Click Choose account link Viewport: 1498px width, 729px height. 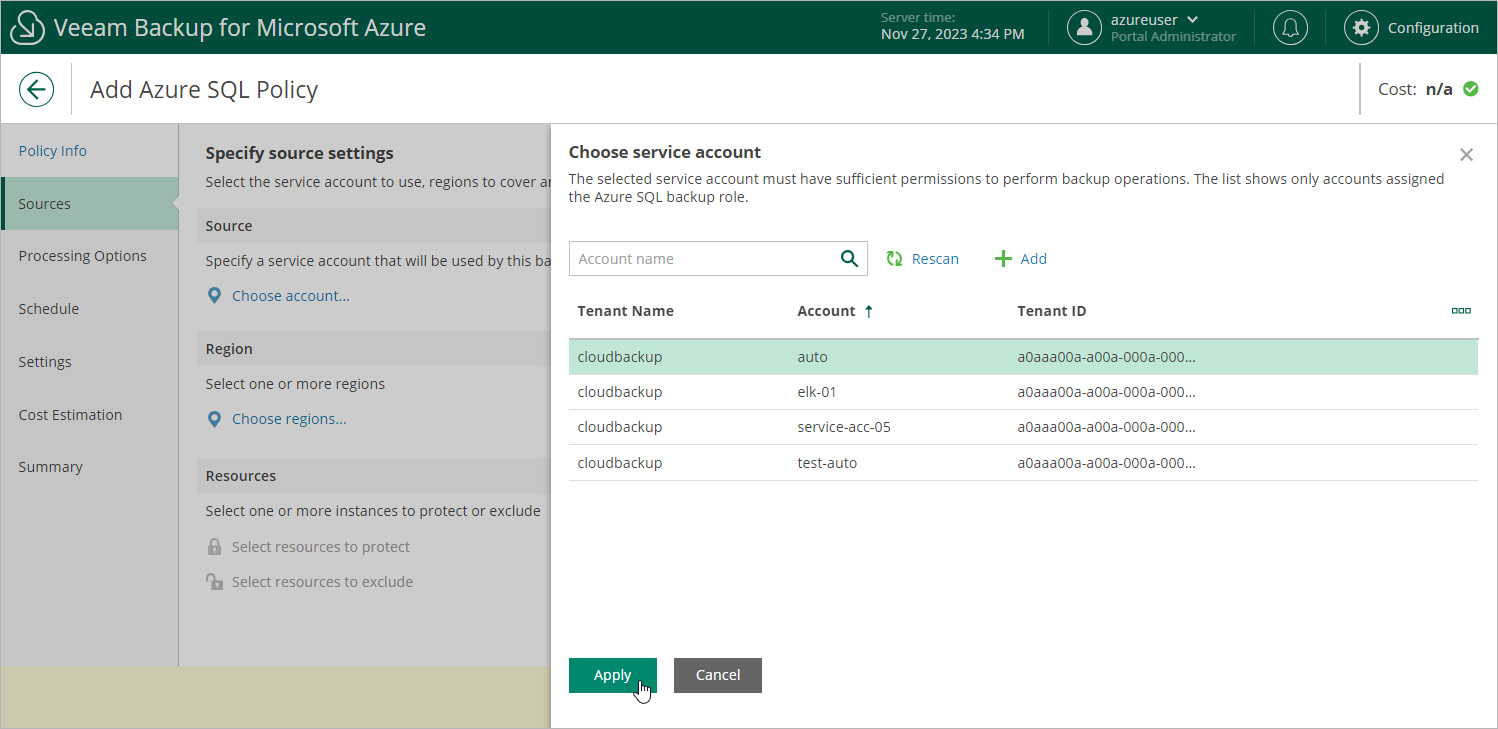point(291,296)
